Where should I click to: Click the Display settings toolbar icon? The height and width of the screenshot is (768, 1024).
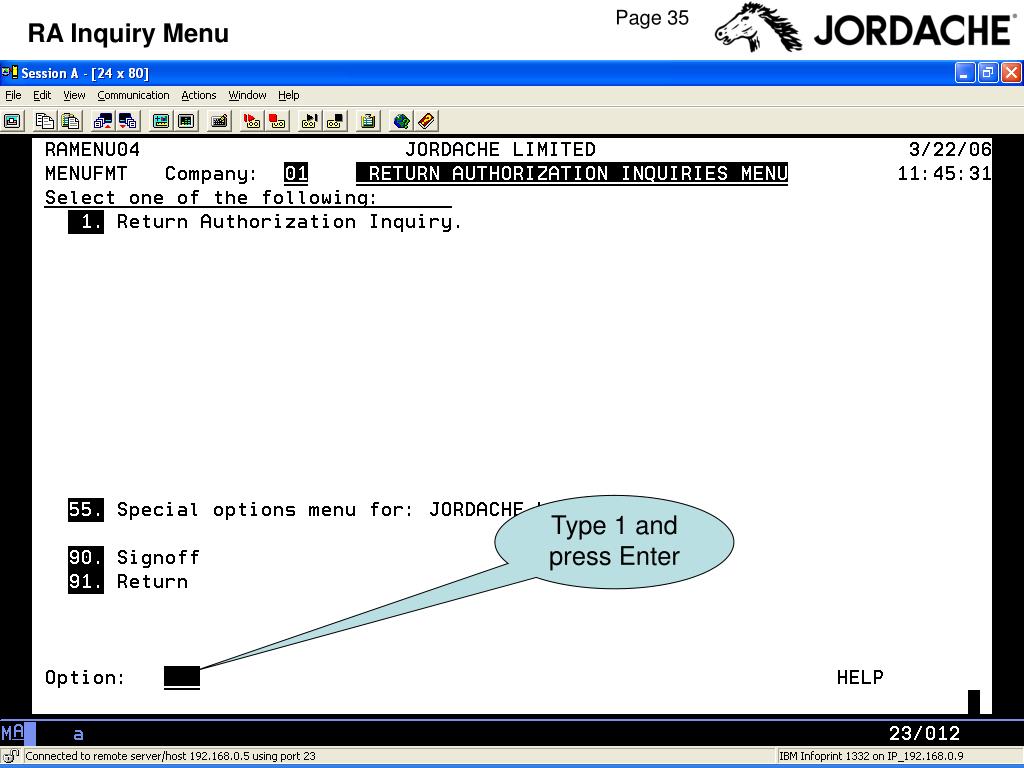161,121
